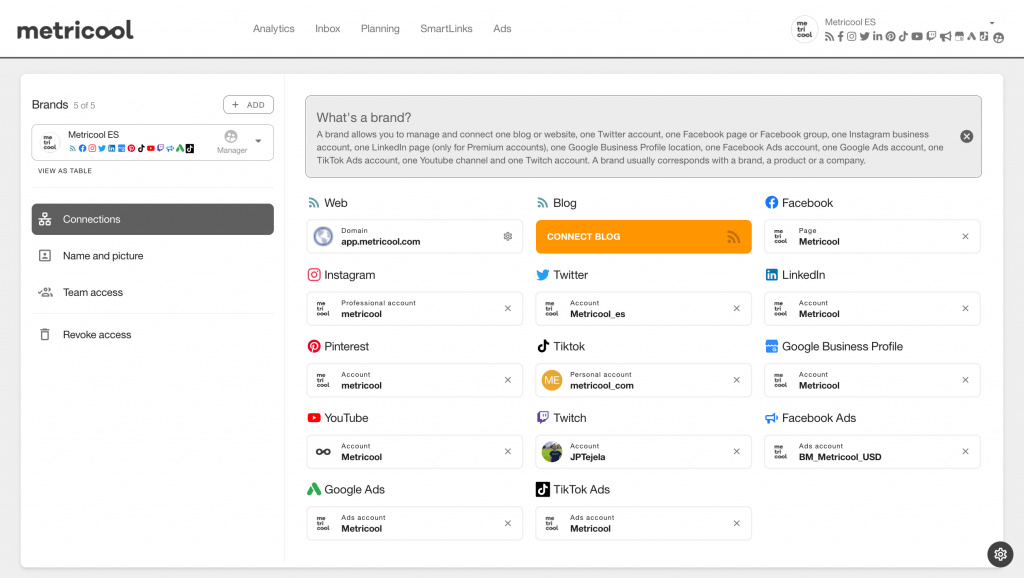Click the header Pinterest network icon

click(890, 37)
